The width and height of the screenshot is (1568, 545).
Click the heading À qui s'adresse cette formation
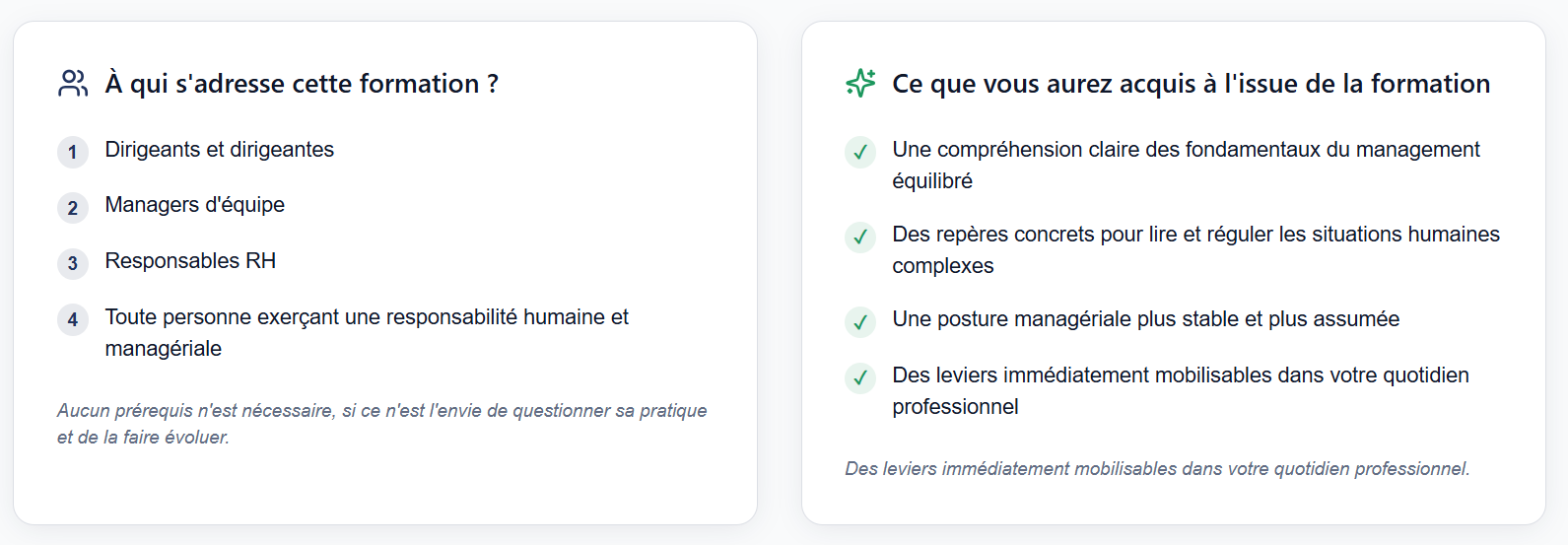click(x=302, y=84)
